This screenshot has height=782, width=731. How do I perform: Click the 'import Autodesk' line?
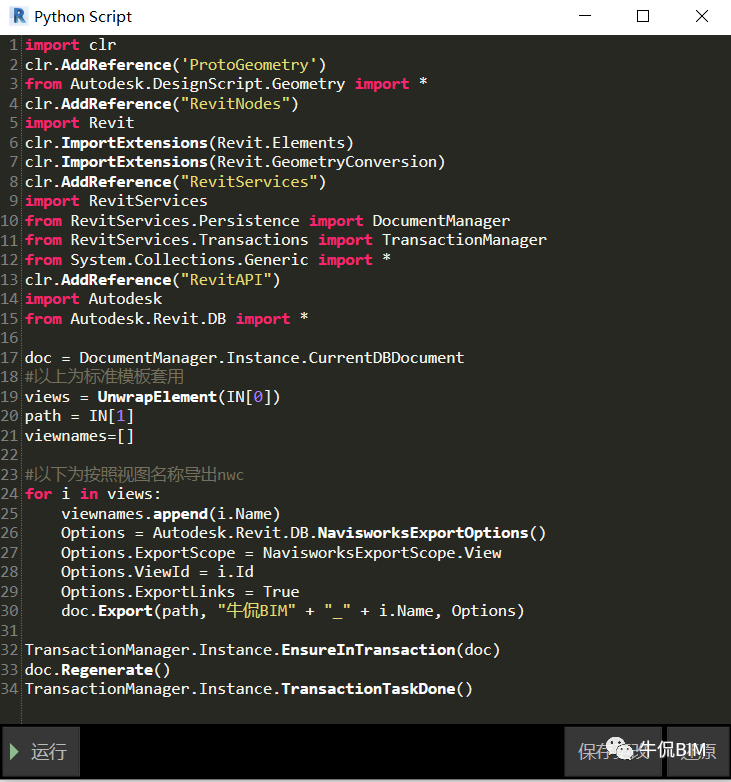click(94, 299)
